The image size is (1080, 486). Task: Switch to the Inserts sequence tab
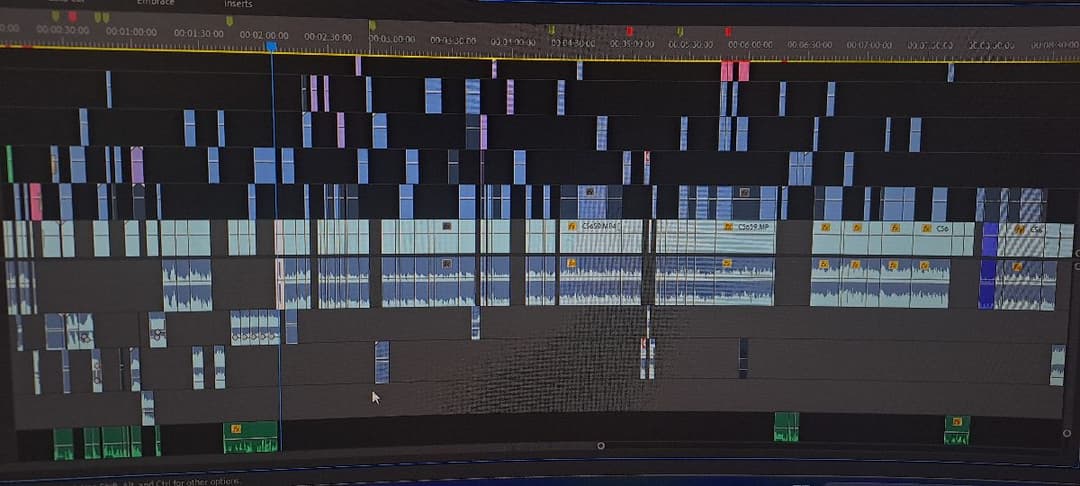pyautogui.click(x=238, y=4)
